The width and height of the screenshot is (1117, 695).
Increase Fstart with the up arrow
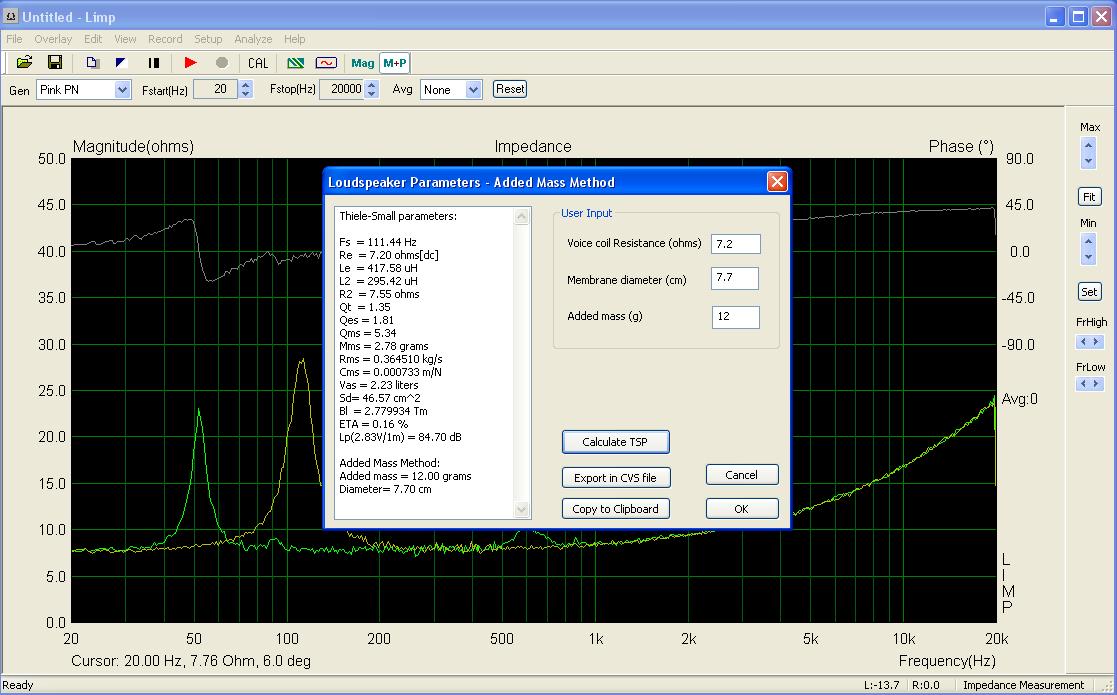tap(246, 85)
